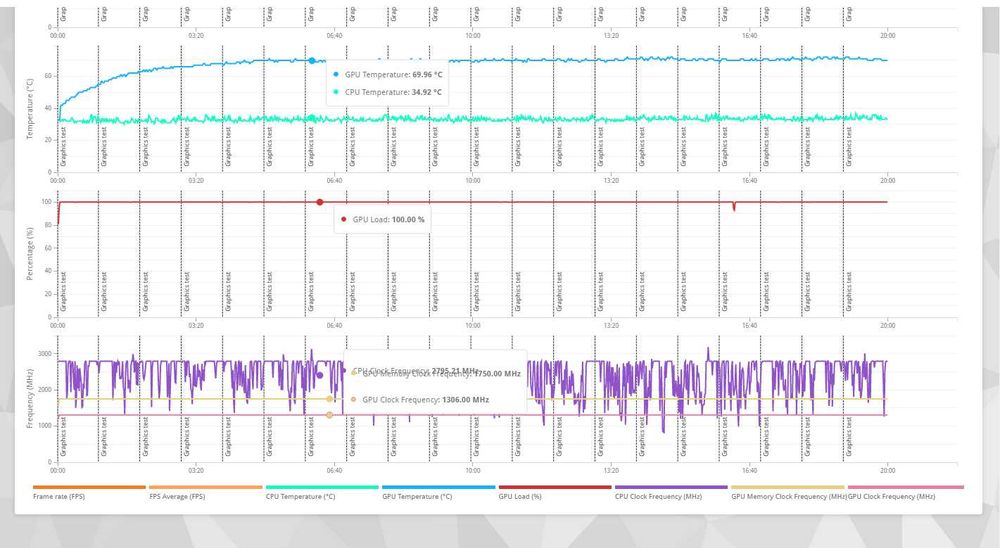Select the highlighted red GPU Load data point
1000x548 pixels.
(x=320, y=202)
